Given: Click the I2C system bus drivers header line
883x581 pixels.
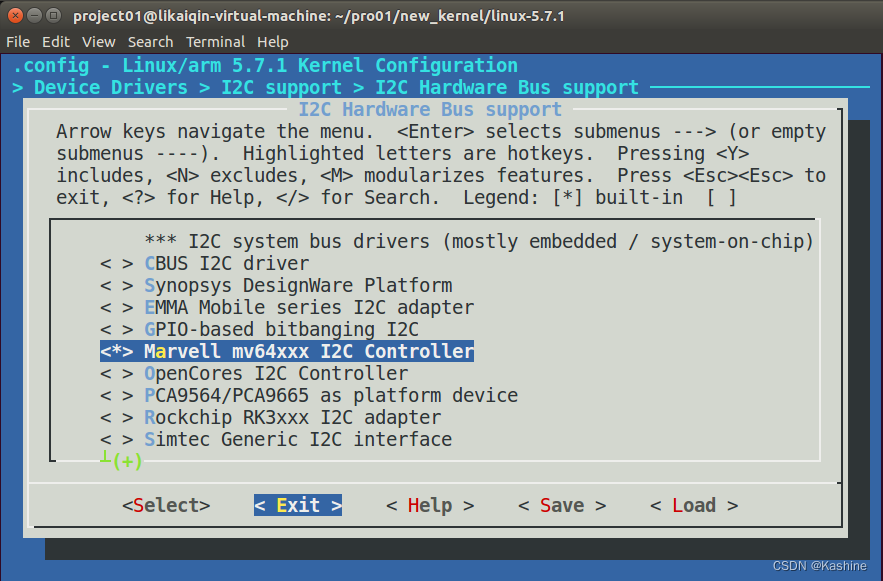Looking at the screenshot, I should point(479,242).
